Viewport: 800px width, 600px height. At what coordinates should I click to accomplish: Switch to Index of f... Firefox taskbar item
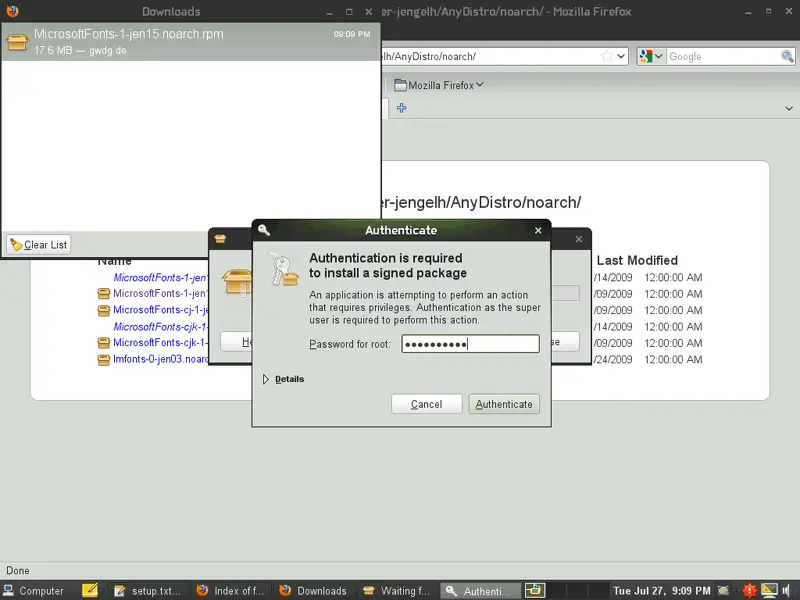(230, 591)
